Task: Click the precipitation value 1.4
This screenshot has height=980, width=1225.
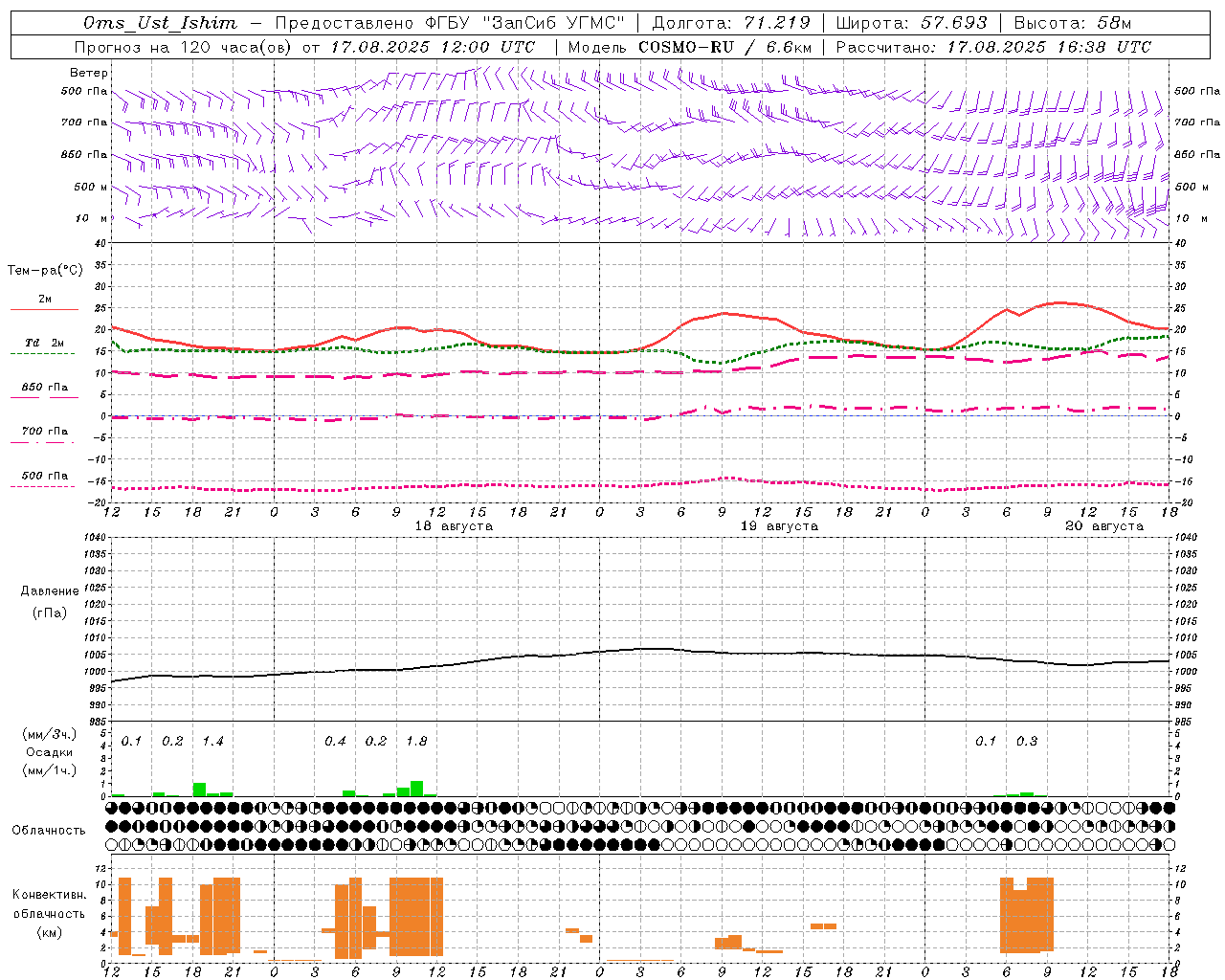Action: click(x=212, y=742)
